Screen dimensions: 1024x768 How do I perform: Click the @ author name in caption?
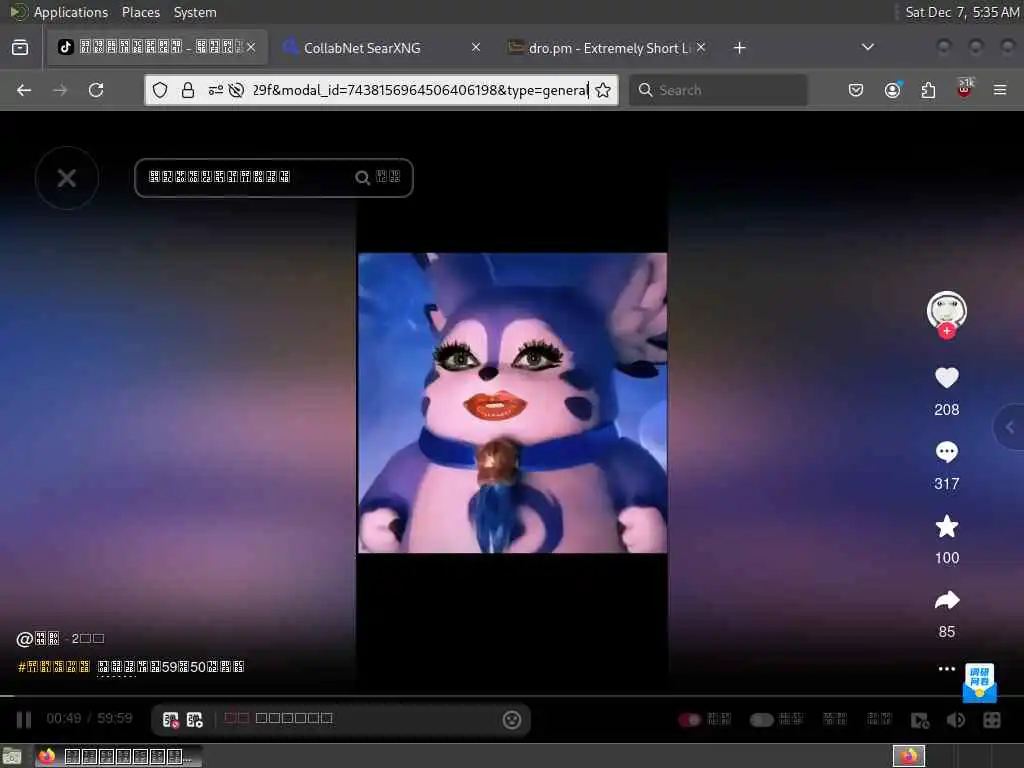click(38, 639)
